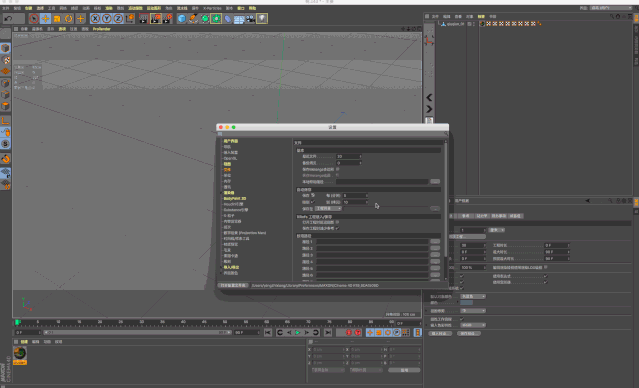Click browse button beside Save To path
This screenshot has width=639, height=388.
(x=435, y=208)
